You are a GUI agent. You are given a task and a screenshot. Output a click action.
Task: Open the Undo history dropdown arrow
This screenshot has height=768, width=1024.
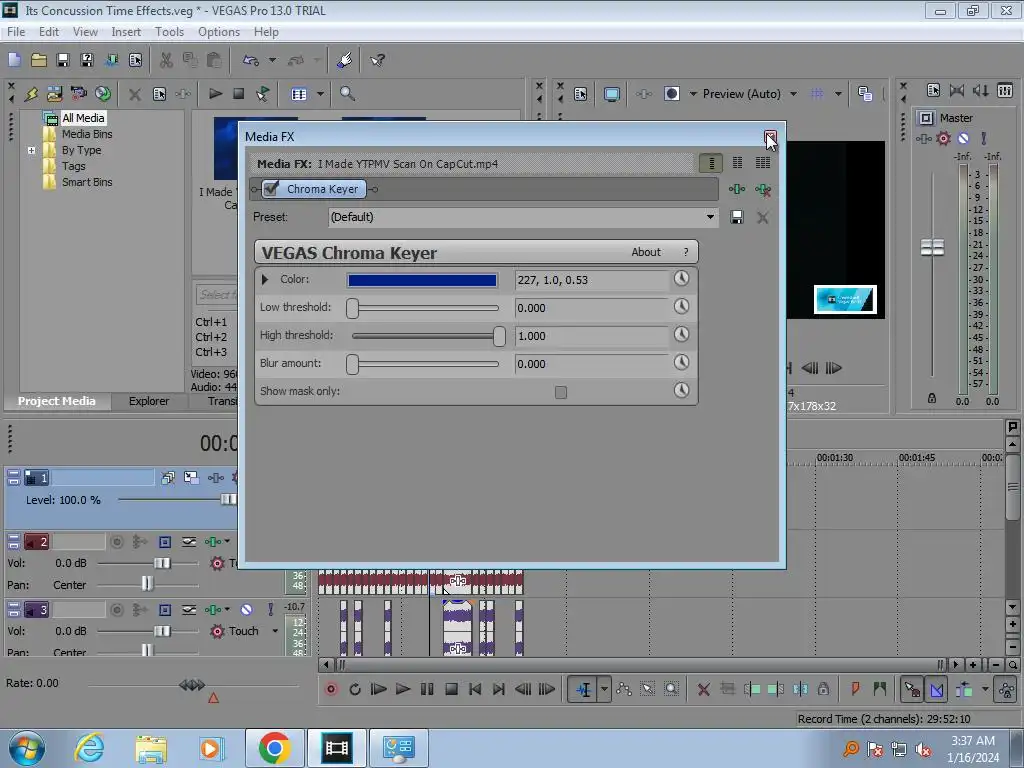coord(272,61)
